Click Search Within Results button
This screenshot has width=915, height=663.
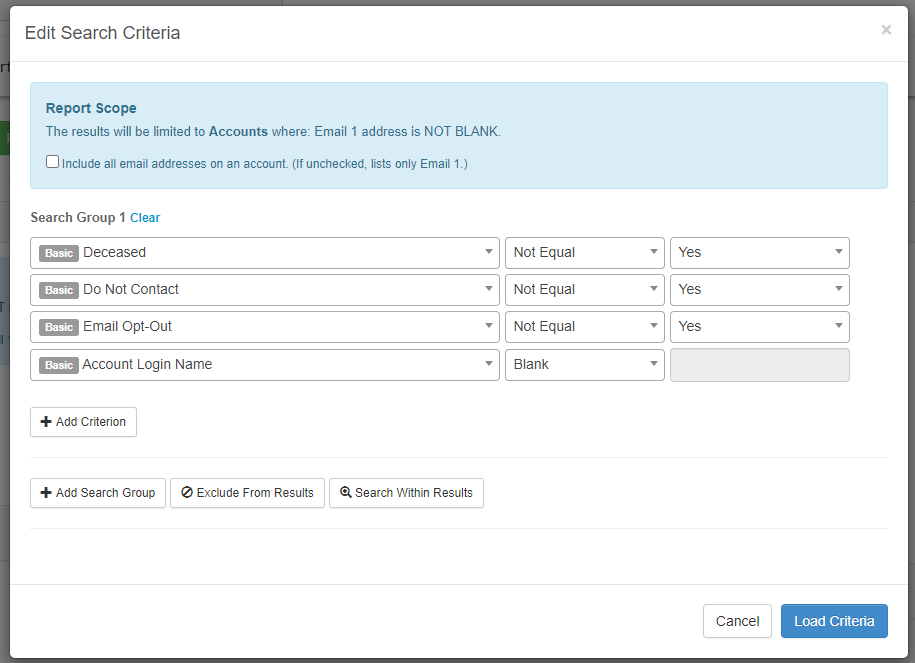click(406, 493)
